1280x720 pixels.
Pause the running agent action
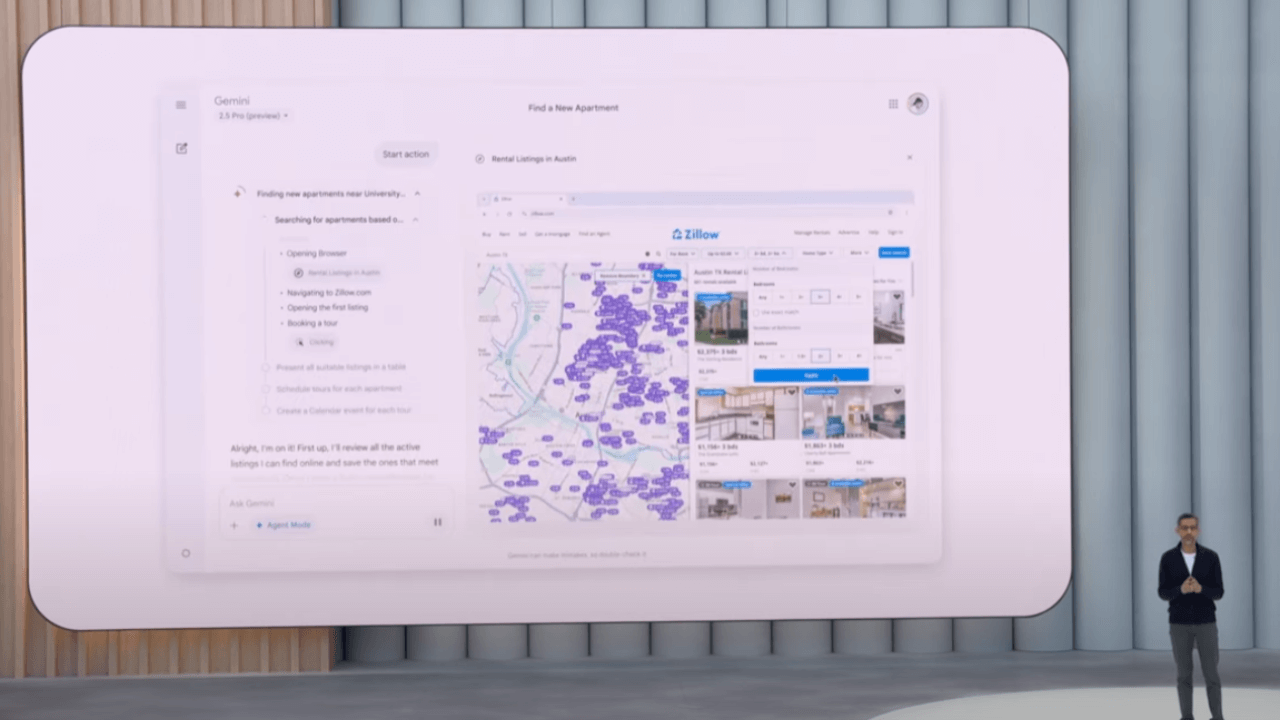pos(437,522)
